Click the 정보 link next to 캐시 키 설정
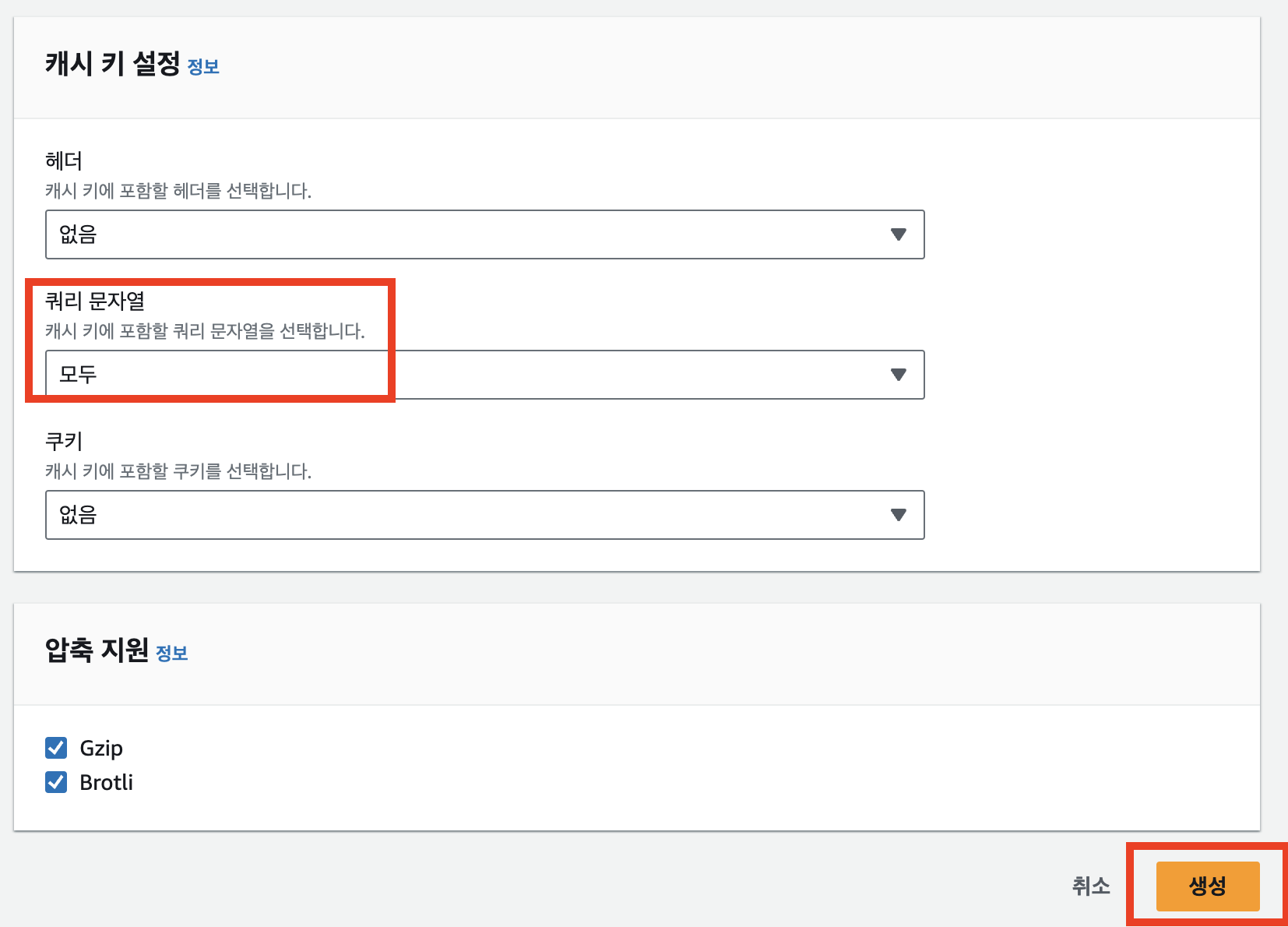Screen dimensions: 1288x927 point(203,67)
